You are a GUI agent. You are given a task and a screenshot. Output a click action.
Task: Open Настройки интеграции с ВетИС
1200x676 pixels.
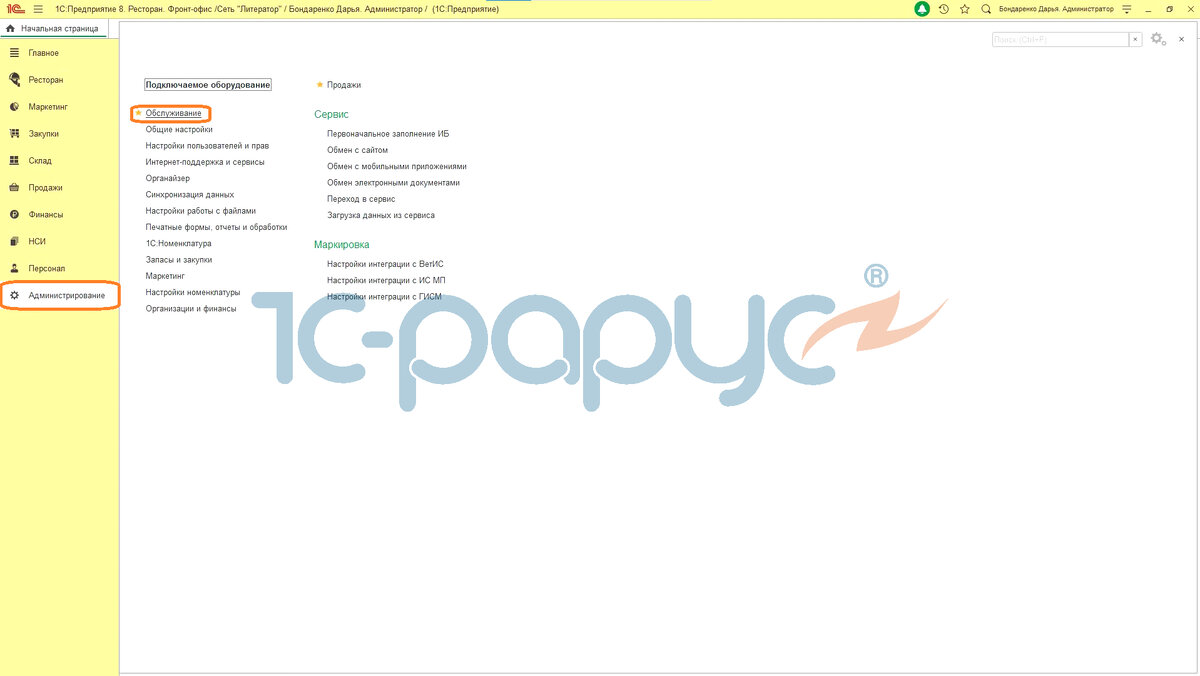point(385,264)
